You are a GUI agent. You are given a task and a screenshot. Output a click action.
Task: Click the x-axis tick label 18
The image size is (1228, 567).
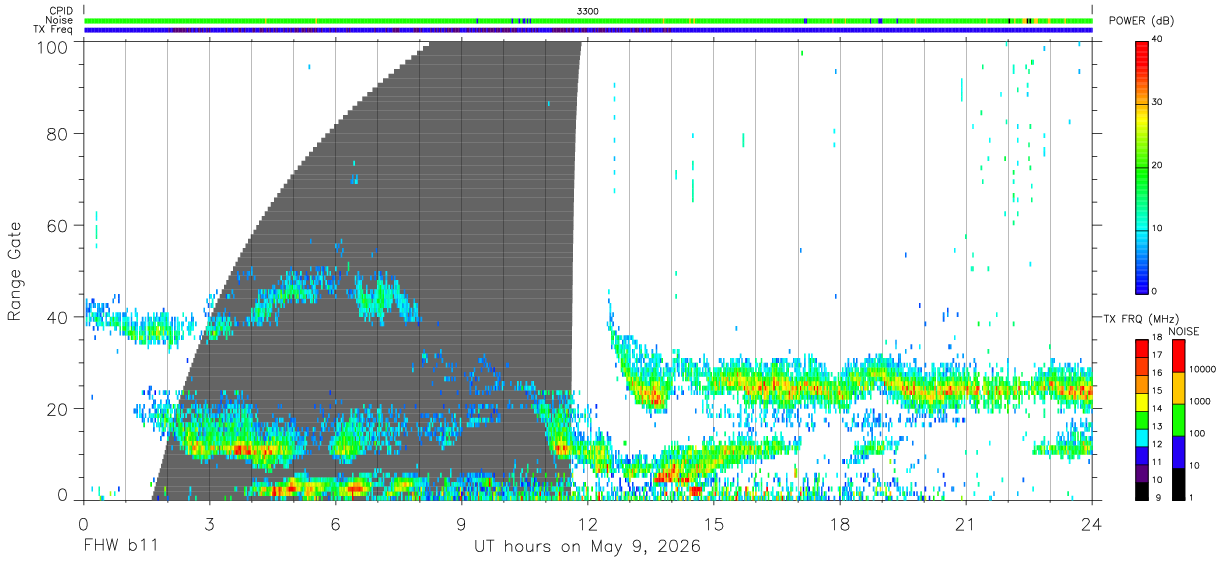click(840, 523)
